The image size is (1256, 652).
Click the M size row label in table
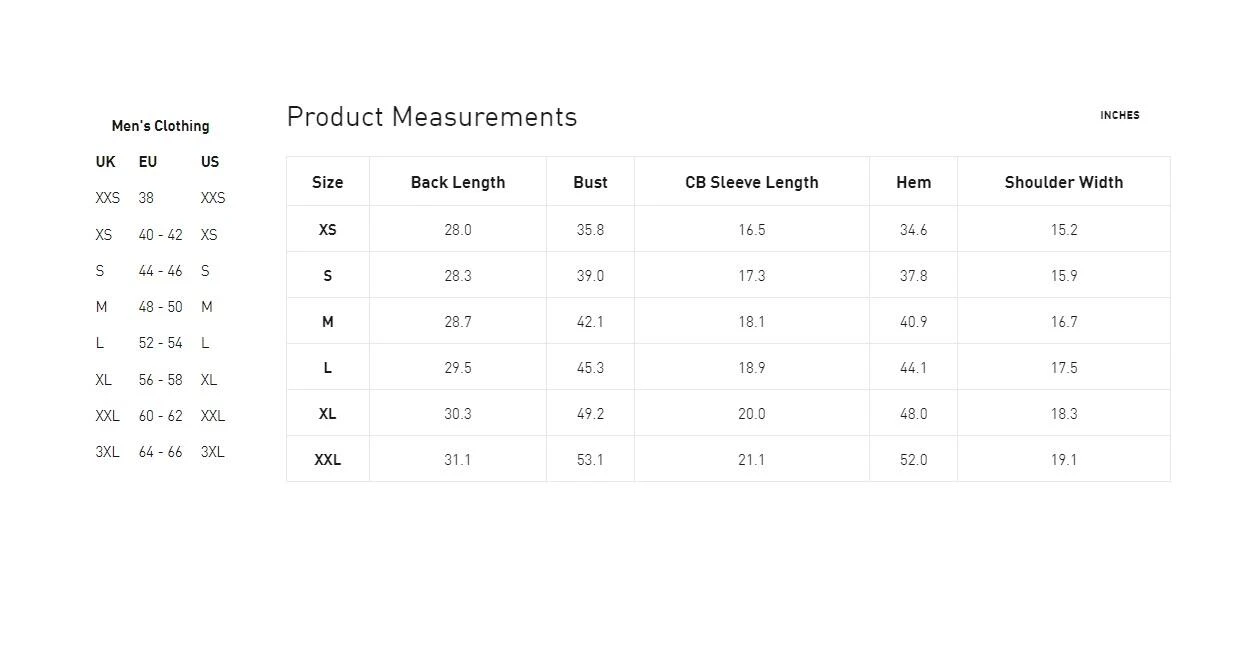pos(327,322)
